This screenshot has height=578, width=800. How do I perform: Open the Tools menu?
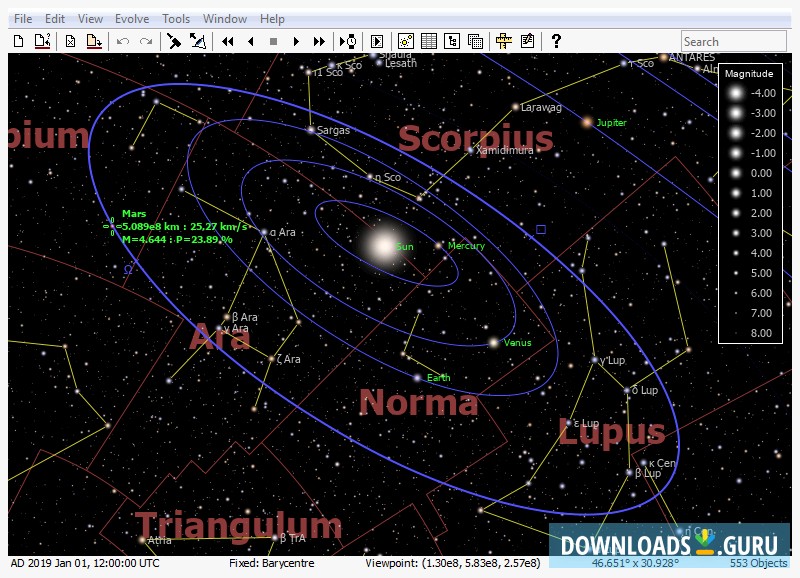click(x=176, y=19)
